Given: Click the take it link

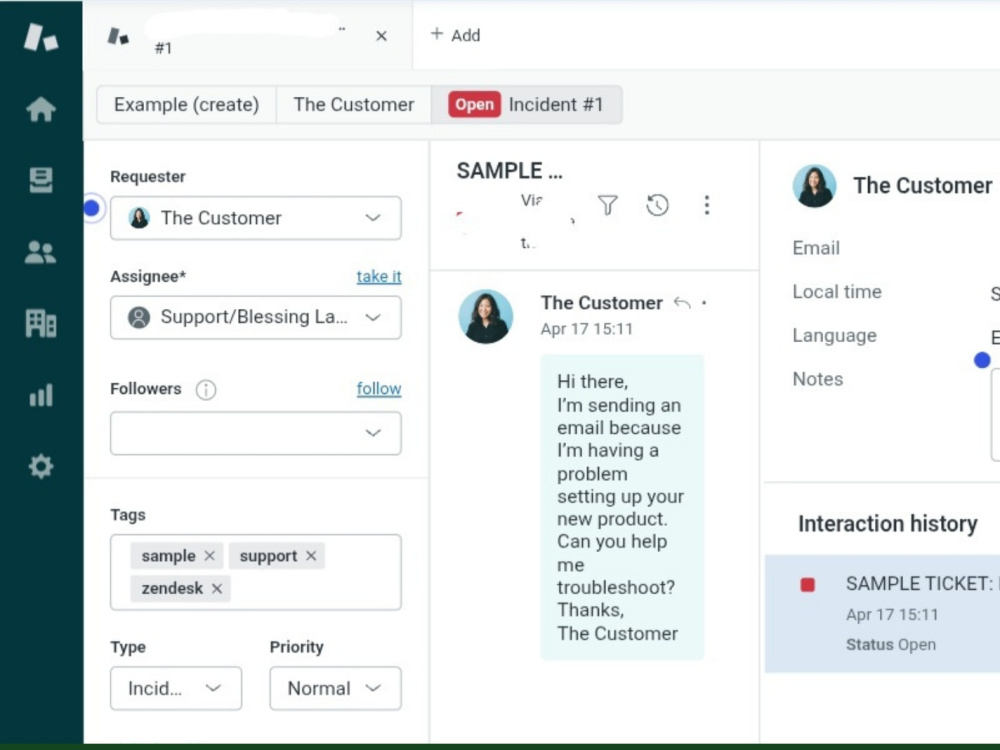Looking at the screenshot, I should (379, 276).
